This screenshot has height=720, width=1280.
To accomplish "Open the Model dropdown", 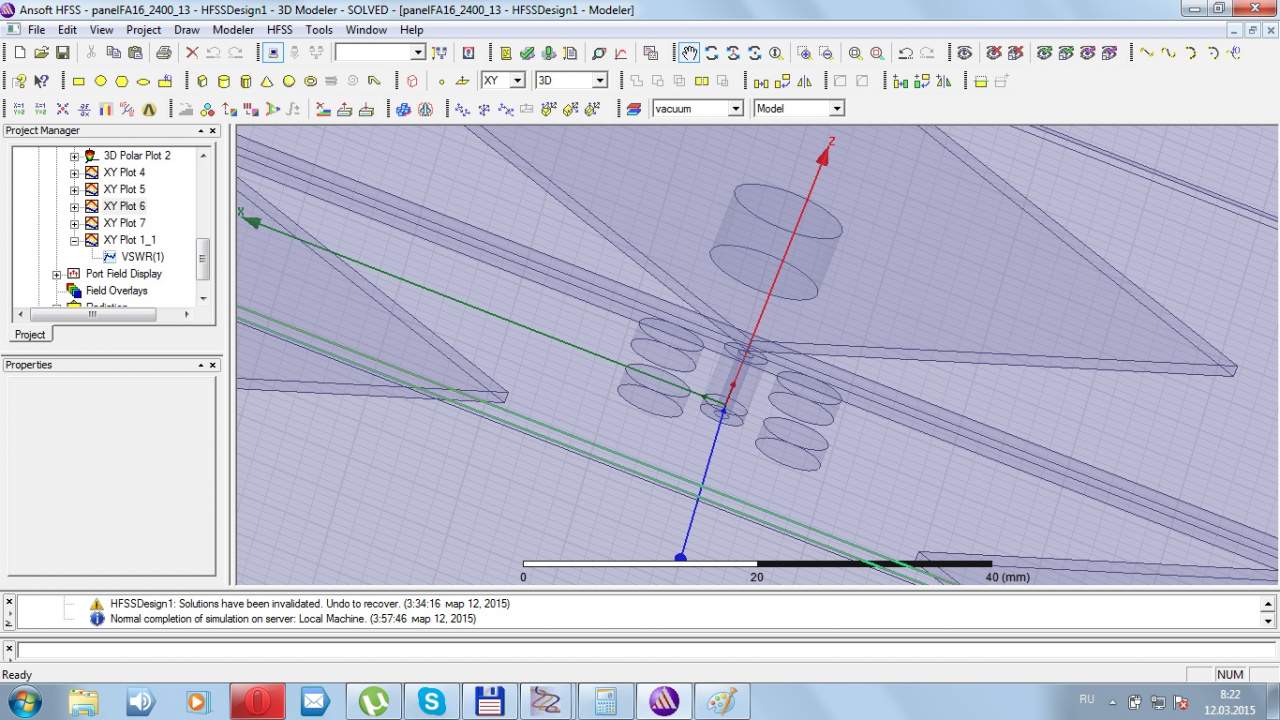I will [836, 109].
